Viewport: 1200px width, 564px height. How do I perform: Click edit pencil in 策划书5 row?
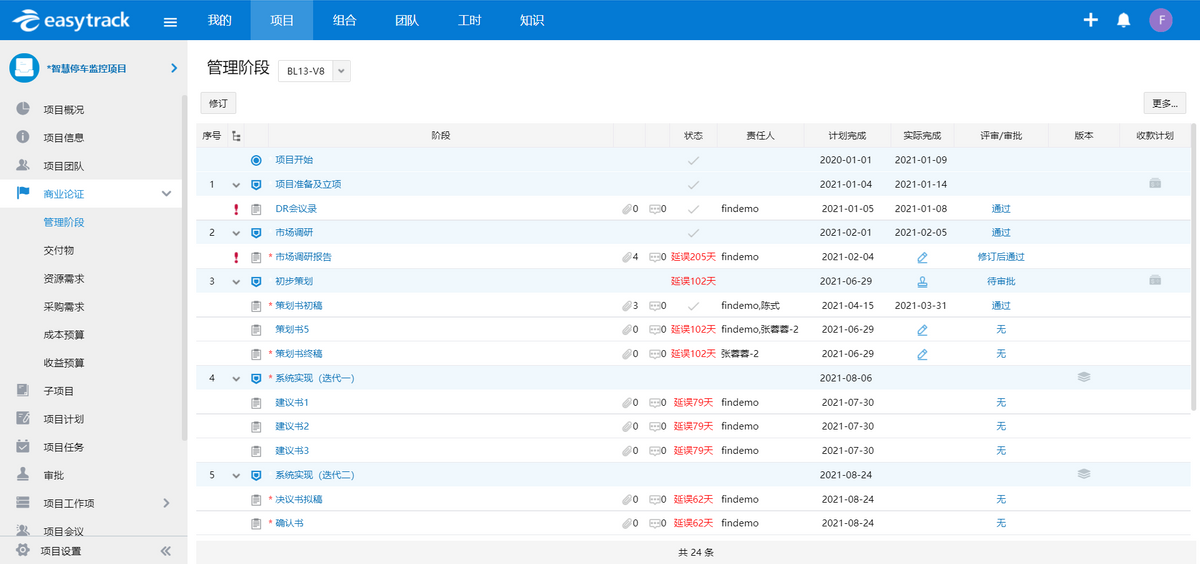[922, 329]
